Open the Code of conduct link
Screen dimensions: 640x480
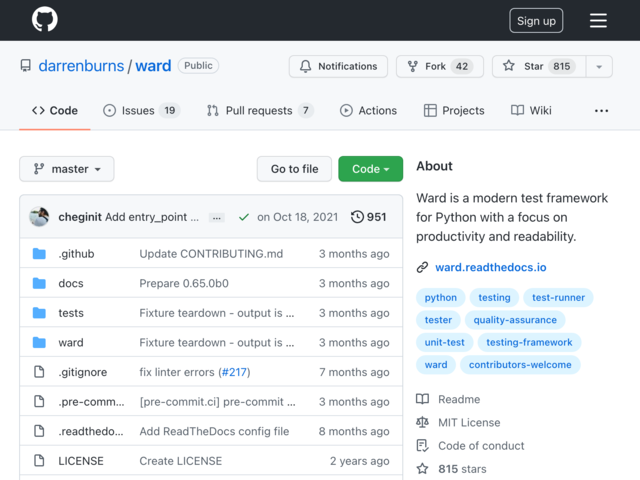pyautogui.click(x=470, y=446)
